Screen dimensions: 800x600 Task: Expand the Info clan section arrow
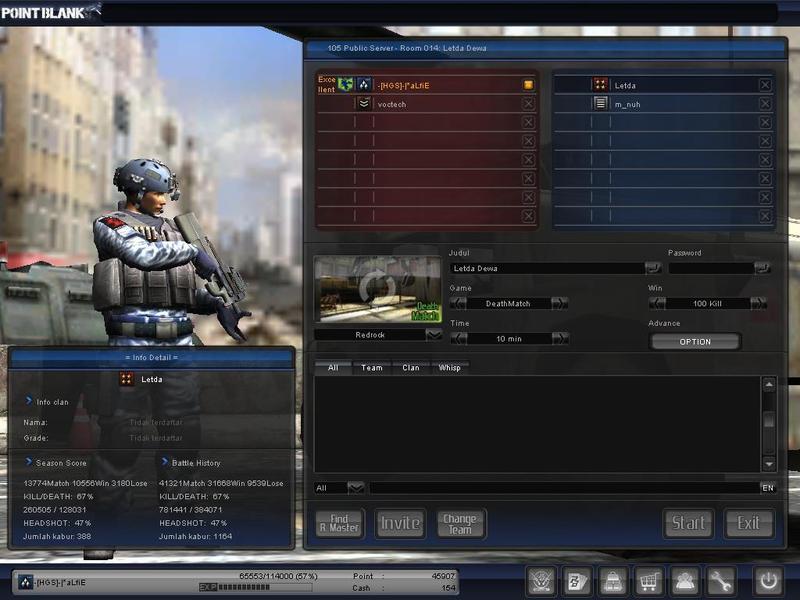(x=29, y=401)
